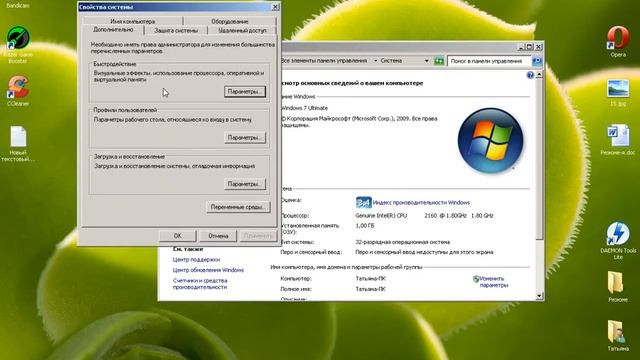640x360 pixels.
Task: Click the shield icon beside Изменить параметры
Action: [476, 279]
